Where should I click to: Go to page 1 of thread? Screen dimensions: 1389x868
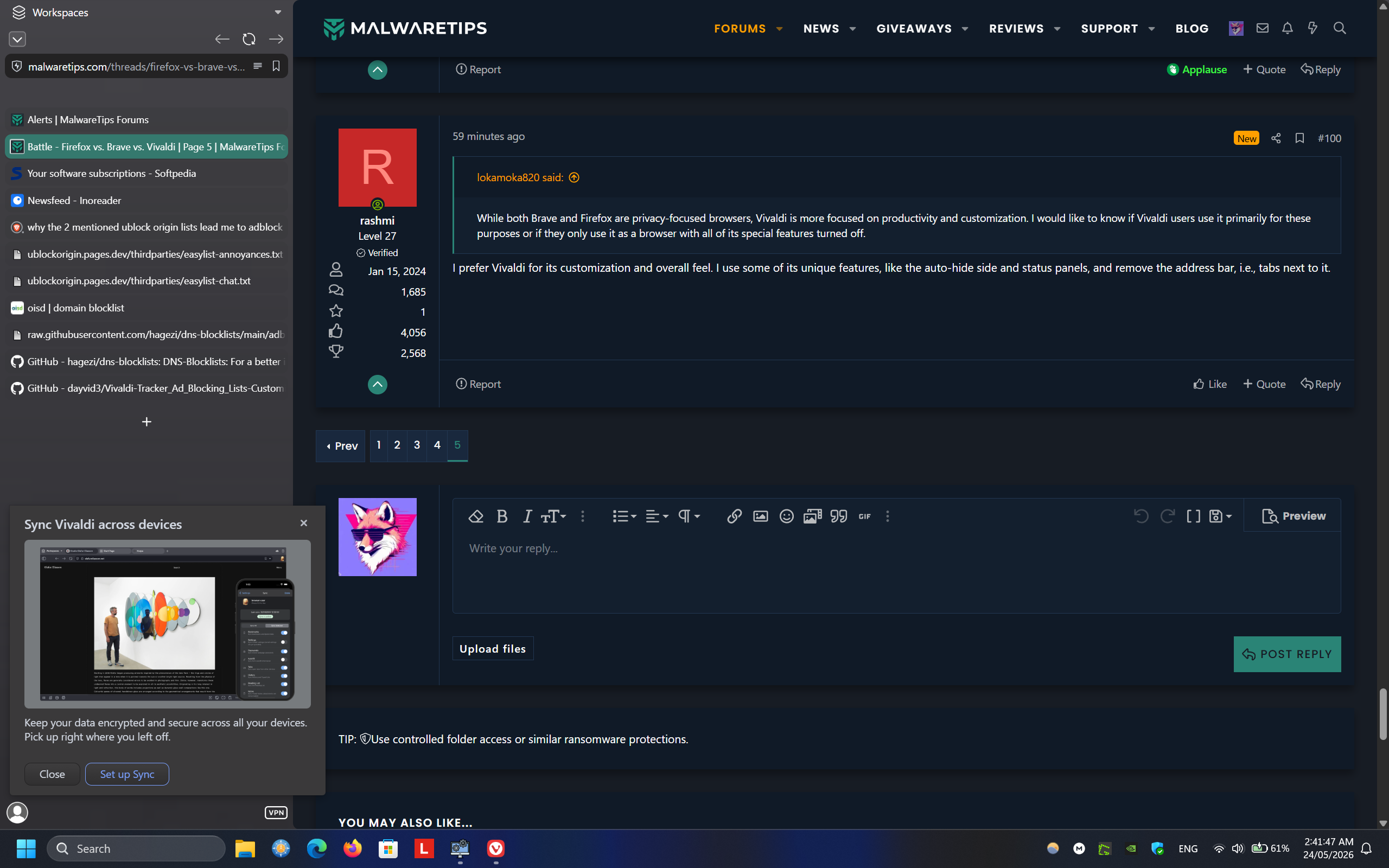pyautogui.click(x=379, y=445)
